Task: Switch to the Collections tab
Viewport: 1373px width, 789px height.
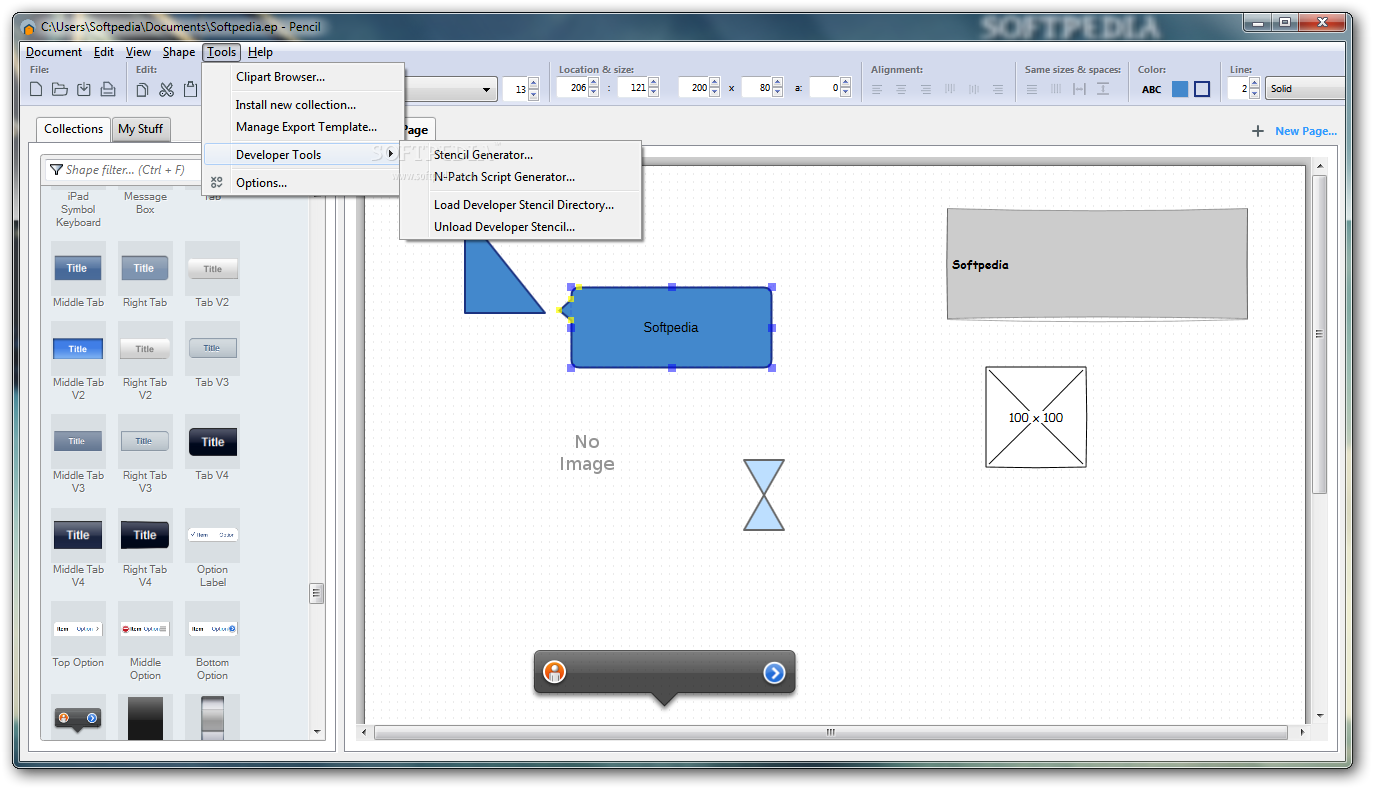Action: (x=73, y=129)
